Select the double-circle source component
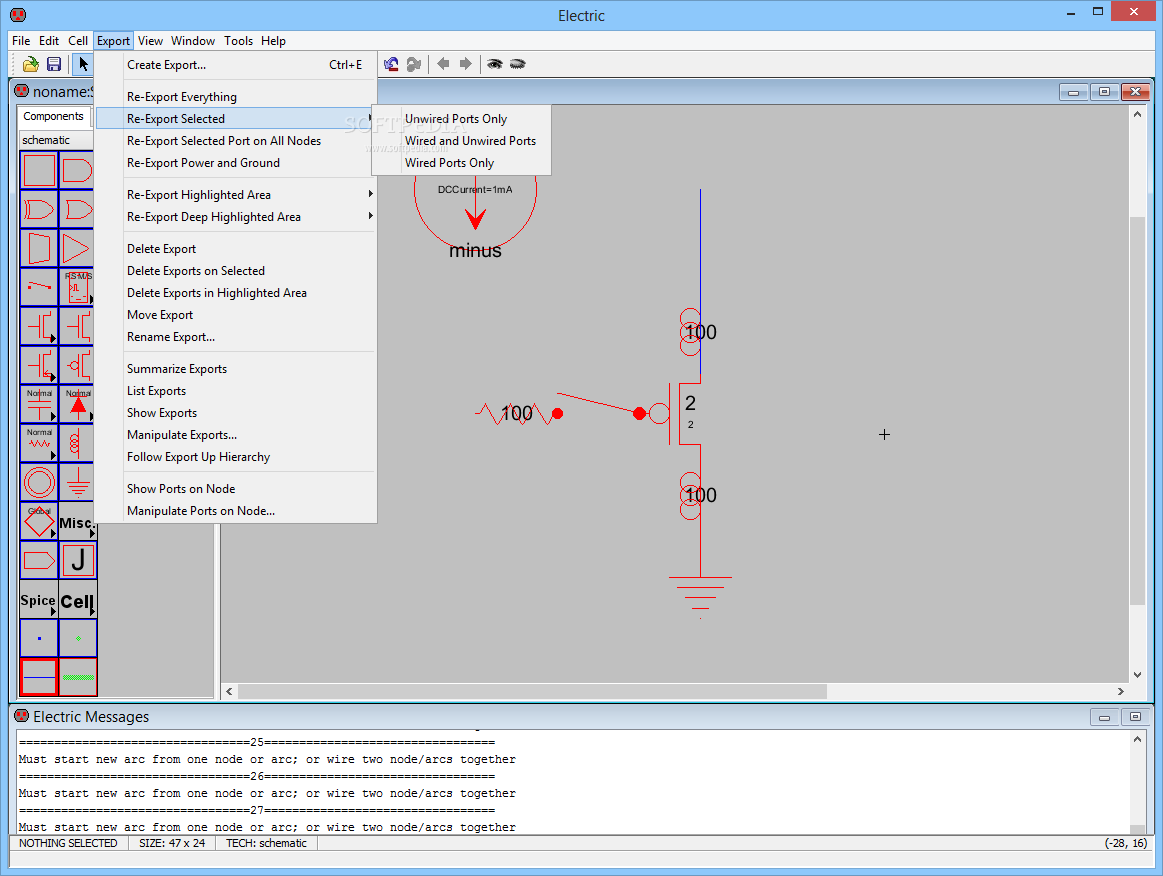This screenshot has width=1163, height=876. coord(39,482)
